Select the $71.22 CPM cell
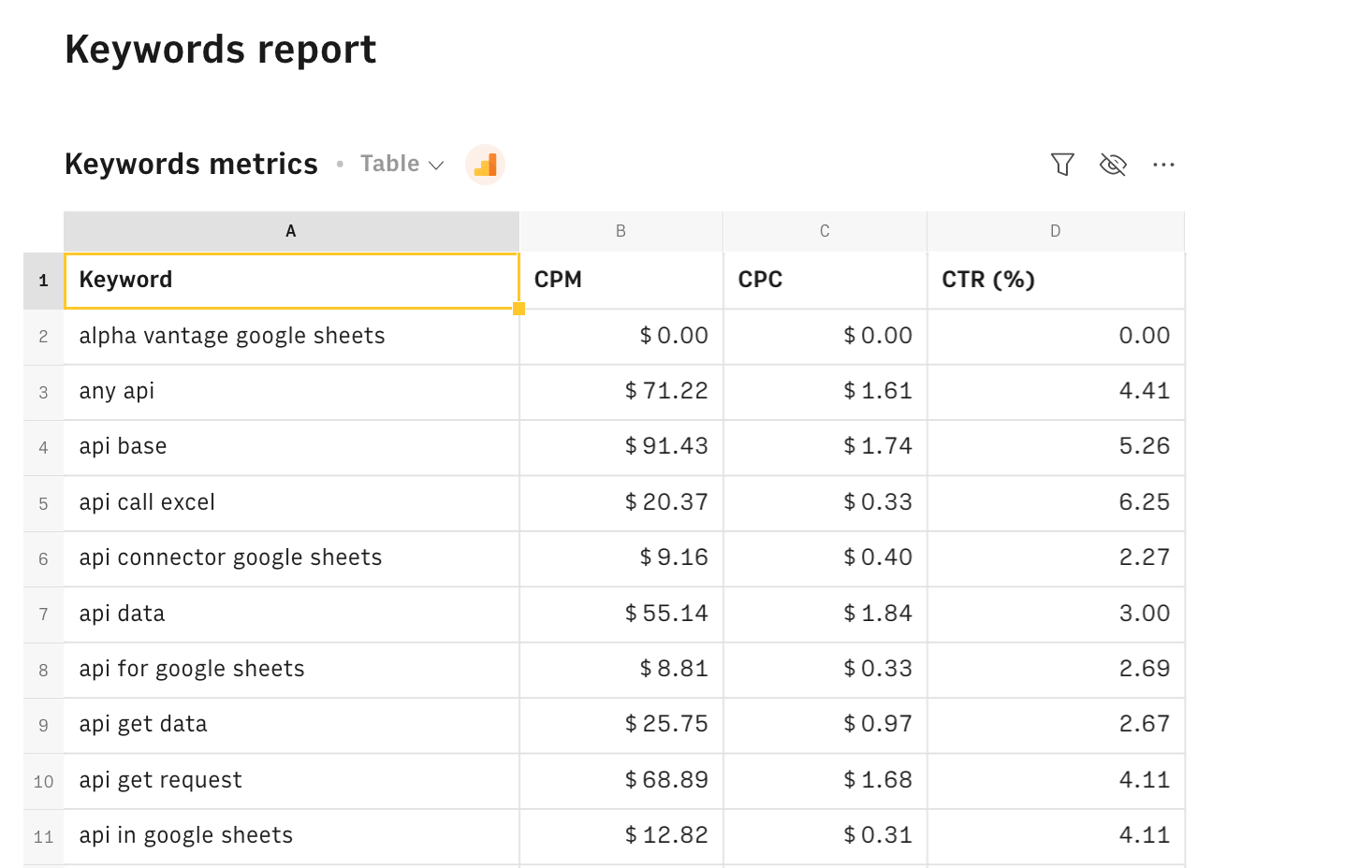This screenshot has height=868, width=1372. (620, 391)
